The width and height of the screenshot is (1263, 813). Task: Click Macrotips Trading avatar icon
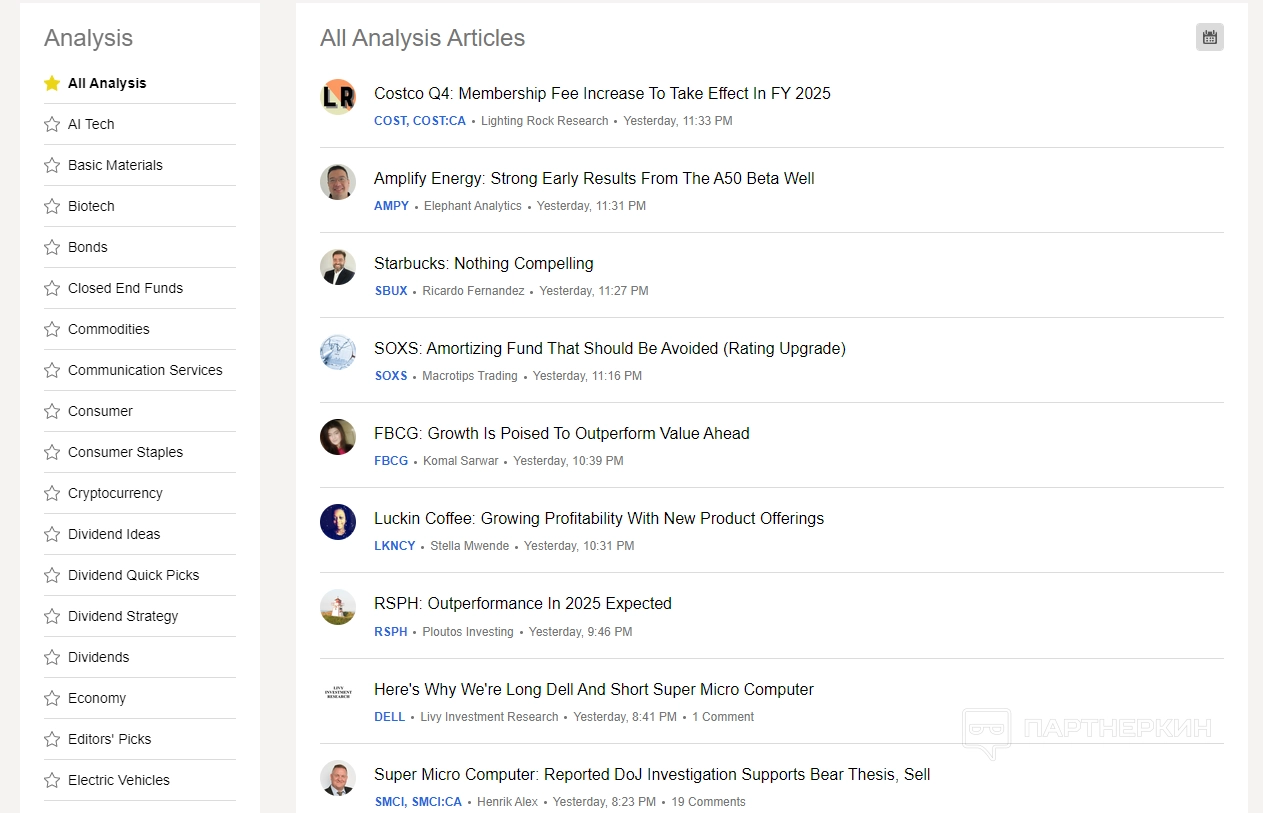tap(338, 352)
